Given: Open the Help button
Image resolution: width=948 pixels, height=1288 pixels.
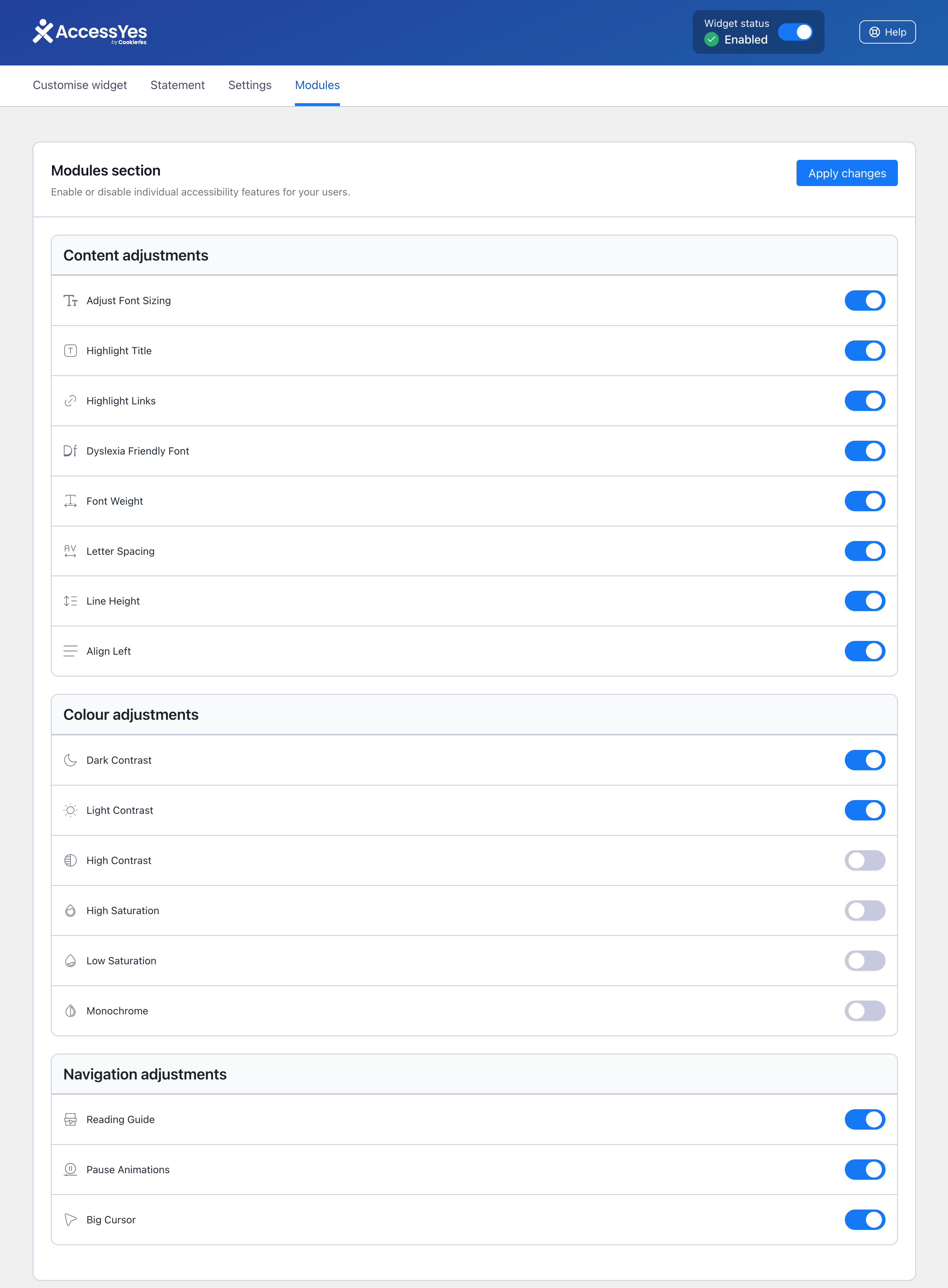Looking at the screenshot, I should pyautogui.click(x=887, y=32).
